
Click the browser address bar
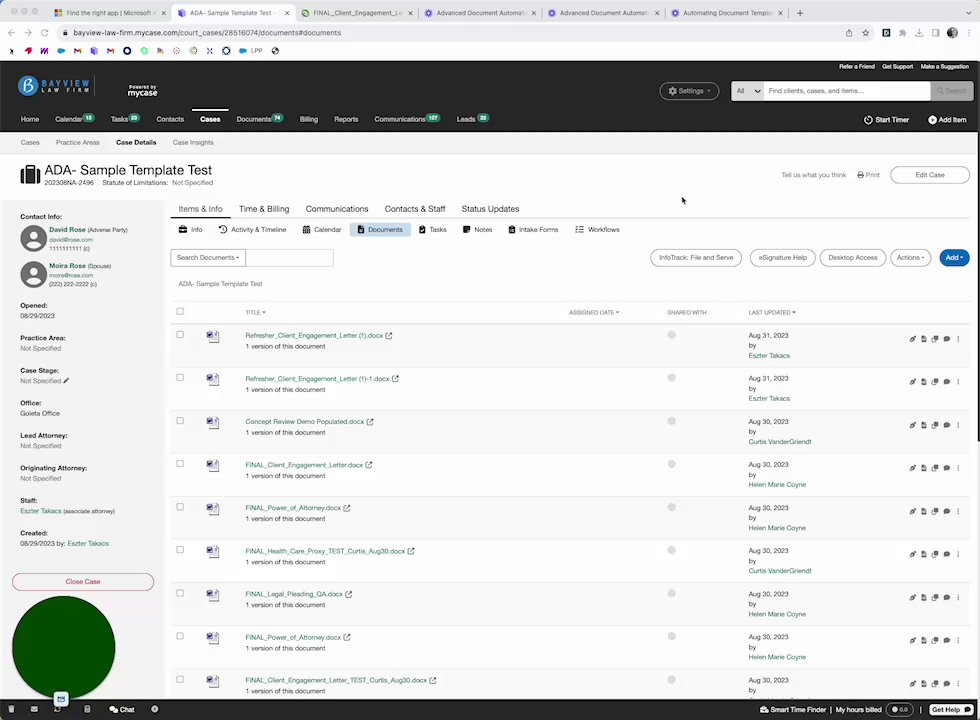tap(450, 33)
